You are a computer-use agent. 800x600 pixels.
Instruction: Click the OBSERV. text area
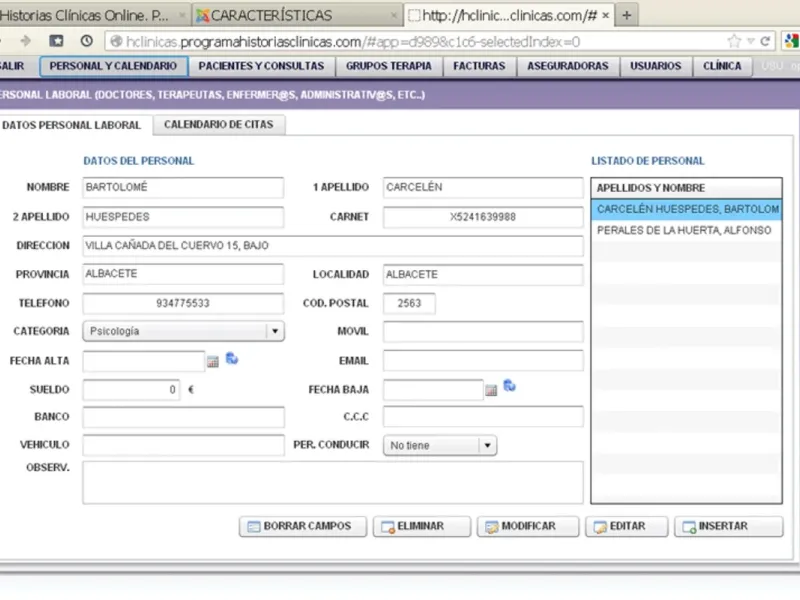click(x=333, y=483)
